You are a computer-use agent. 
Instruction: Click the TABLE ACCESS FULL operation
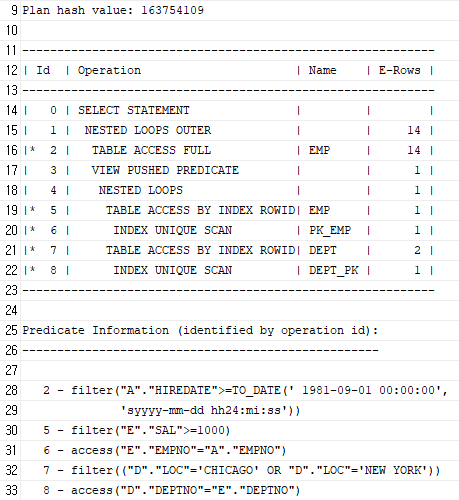point(151,150)
